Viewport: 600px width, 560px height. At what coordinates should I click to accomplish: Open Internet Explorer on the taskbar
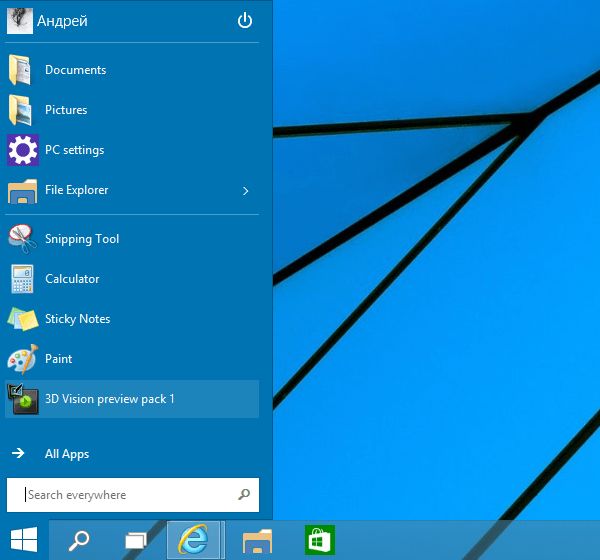(x=194, y=540)
